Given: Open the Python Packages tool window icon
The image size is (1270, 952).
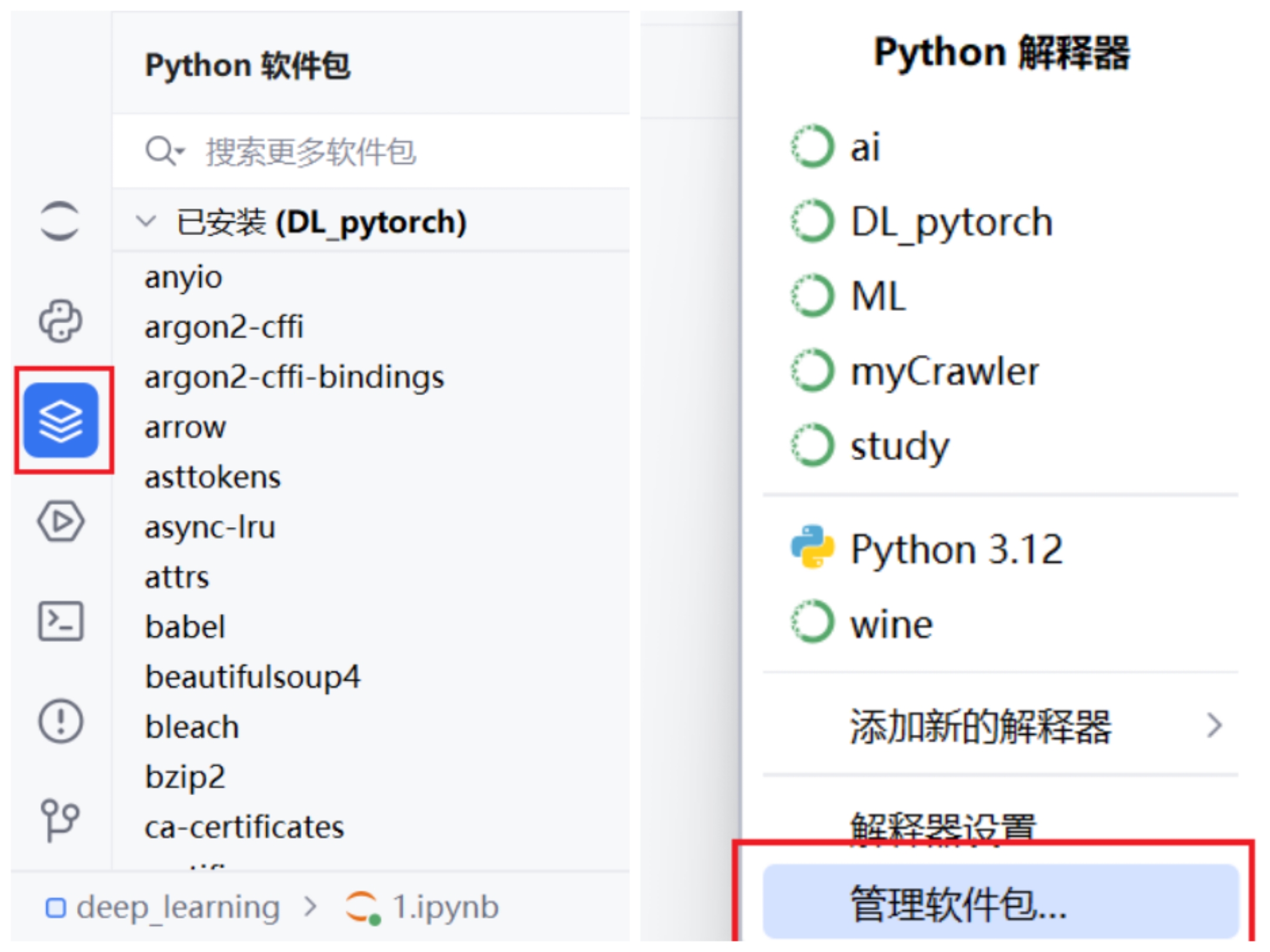Looking at the screenshot, I should [x=61, y=420].
